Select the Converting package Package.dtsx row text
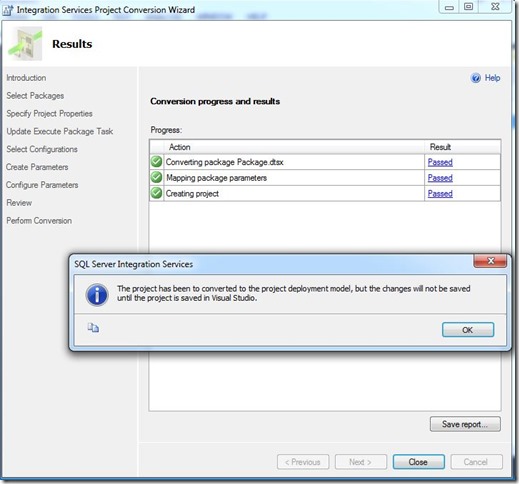 224,162
